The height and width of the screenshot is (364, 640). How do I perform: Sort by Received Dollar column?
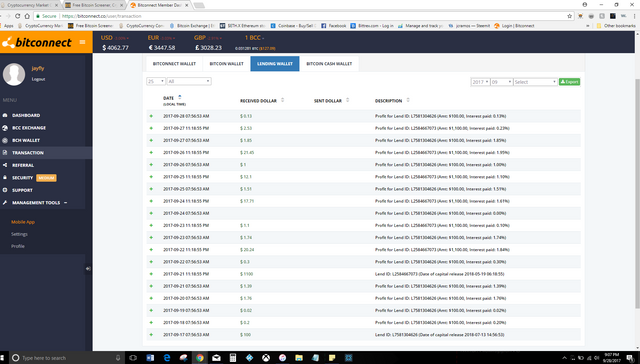(282, 100)
